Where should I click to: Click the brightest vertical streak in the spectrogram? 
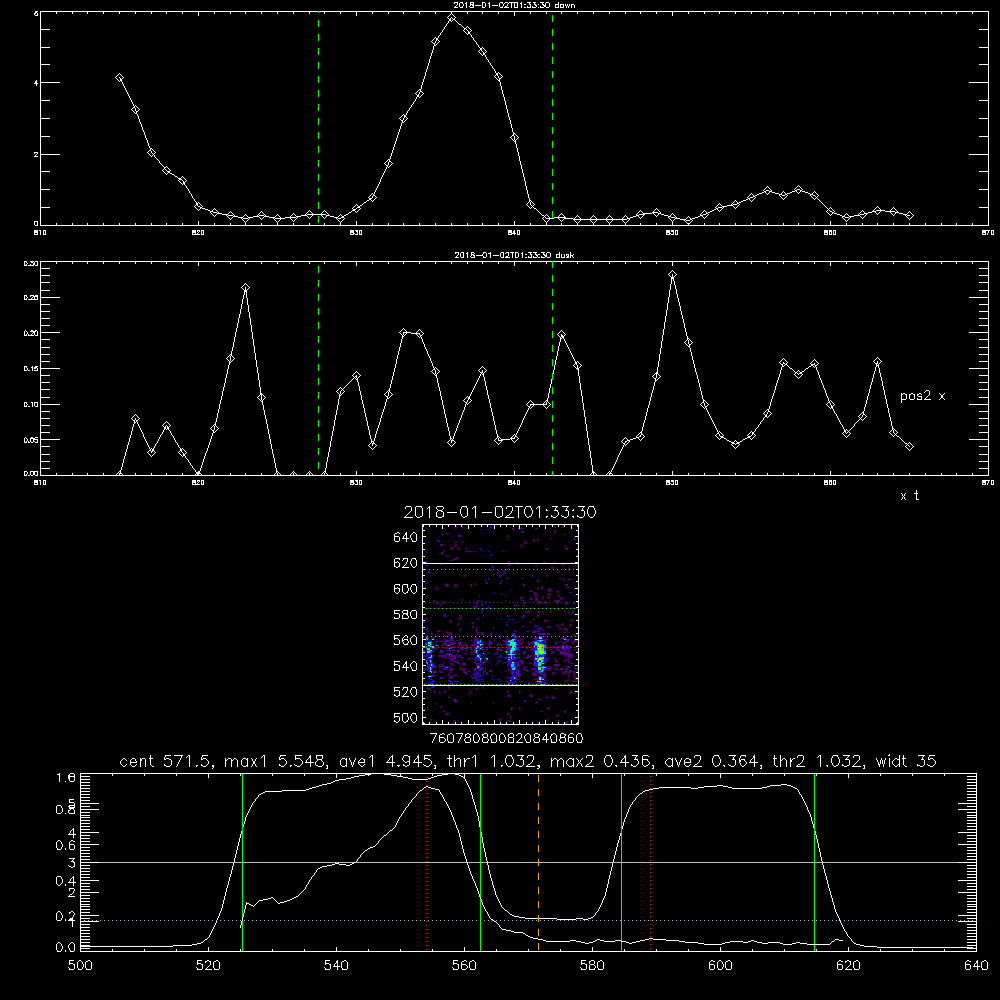pos(540,658)
